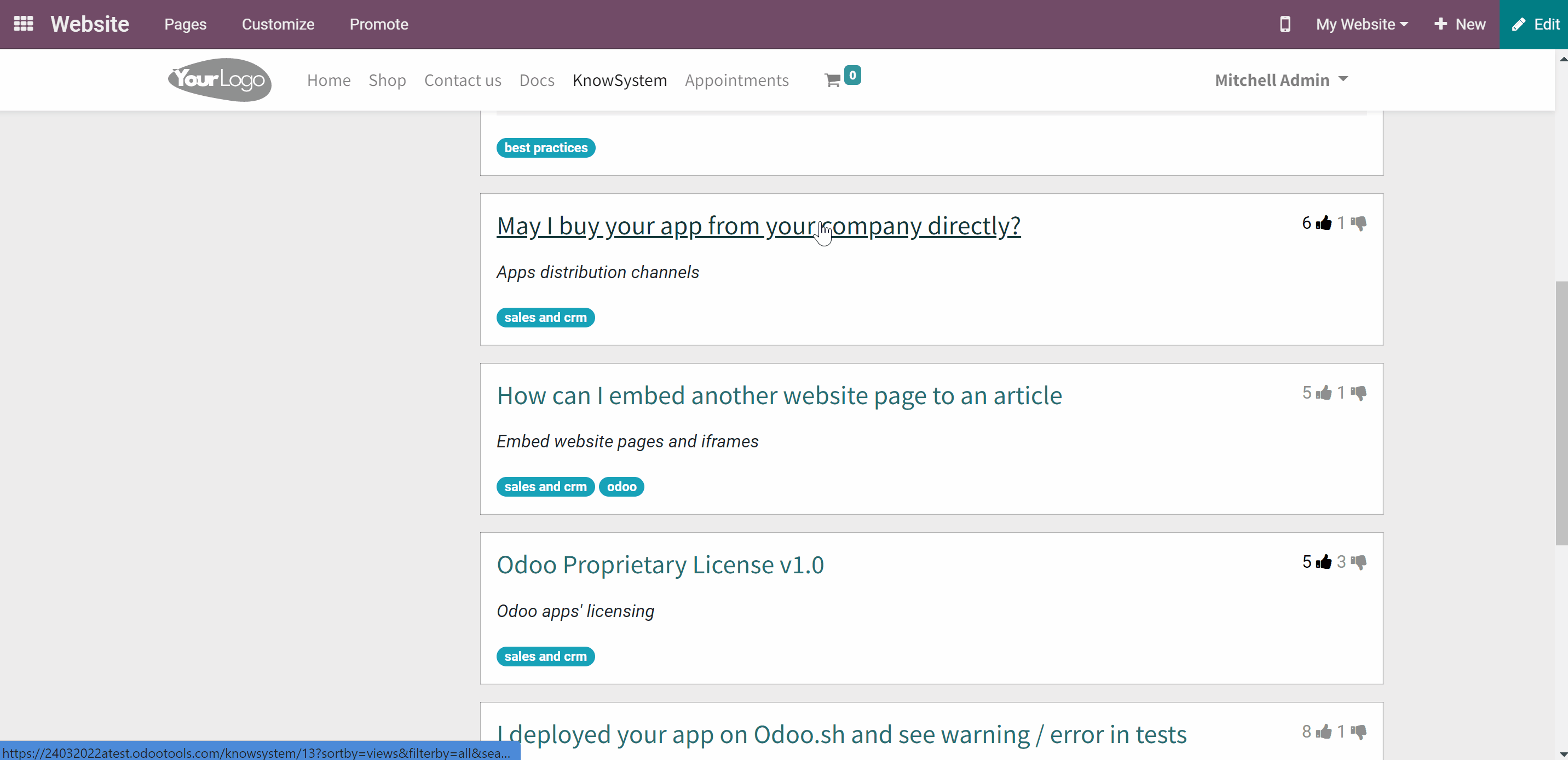Expand the My Website dropdown
The height and width of the screenshot is (760, 1568).
click(x=1362, y=24)
